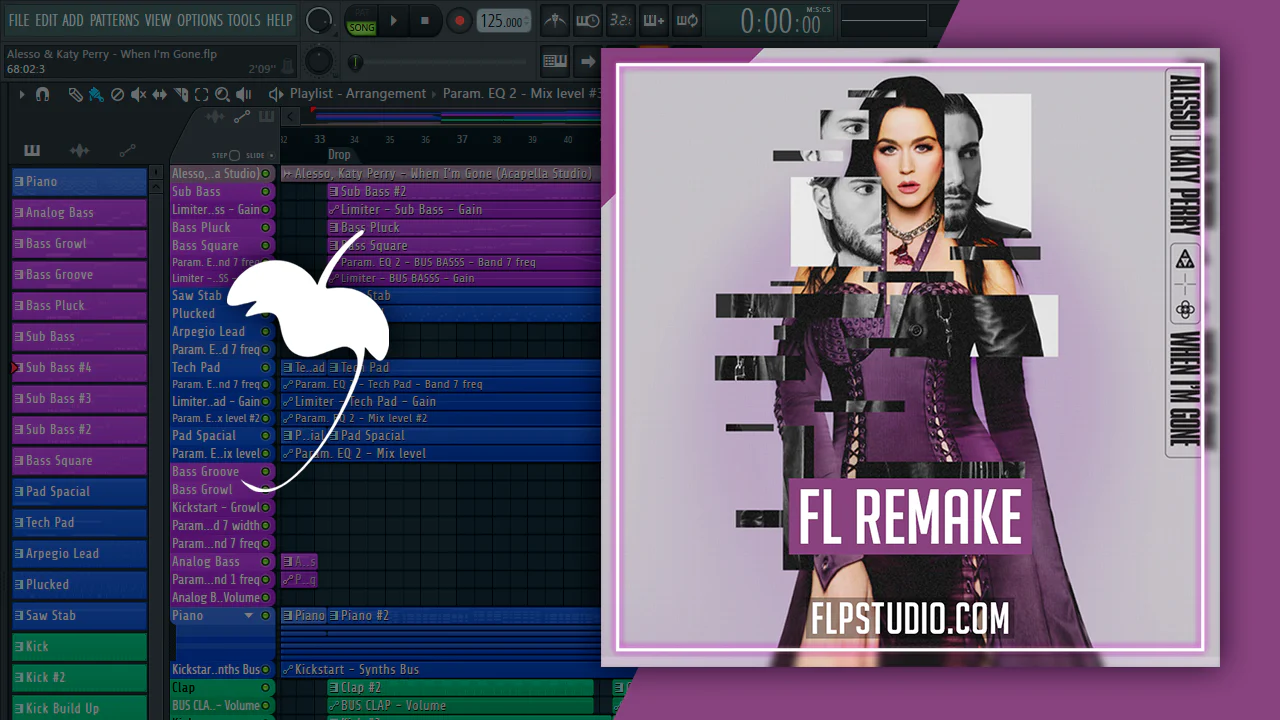Select the Bass Groove pattern in picker

point(79,275)
